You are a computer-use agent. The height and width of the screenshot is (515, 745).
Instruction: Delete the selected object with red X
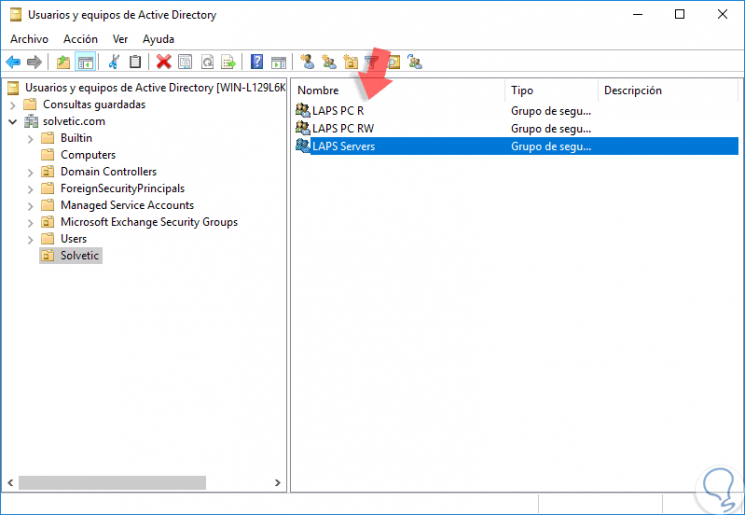(x=164, y=62)
